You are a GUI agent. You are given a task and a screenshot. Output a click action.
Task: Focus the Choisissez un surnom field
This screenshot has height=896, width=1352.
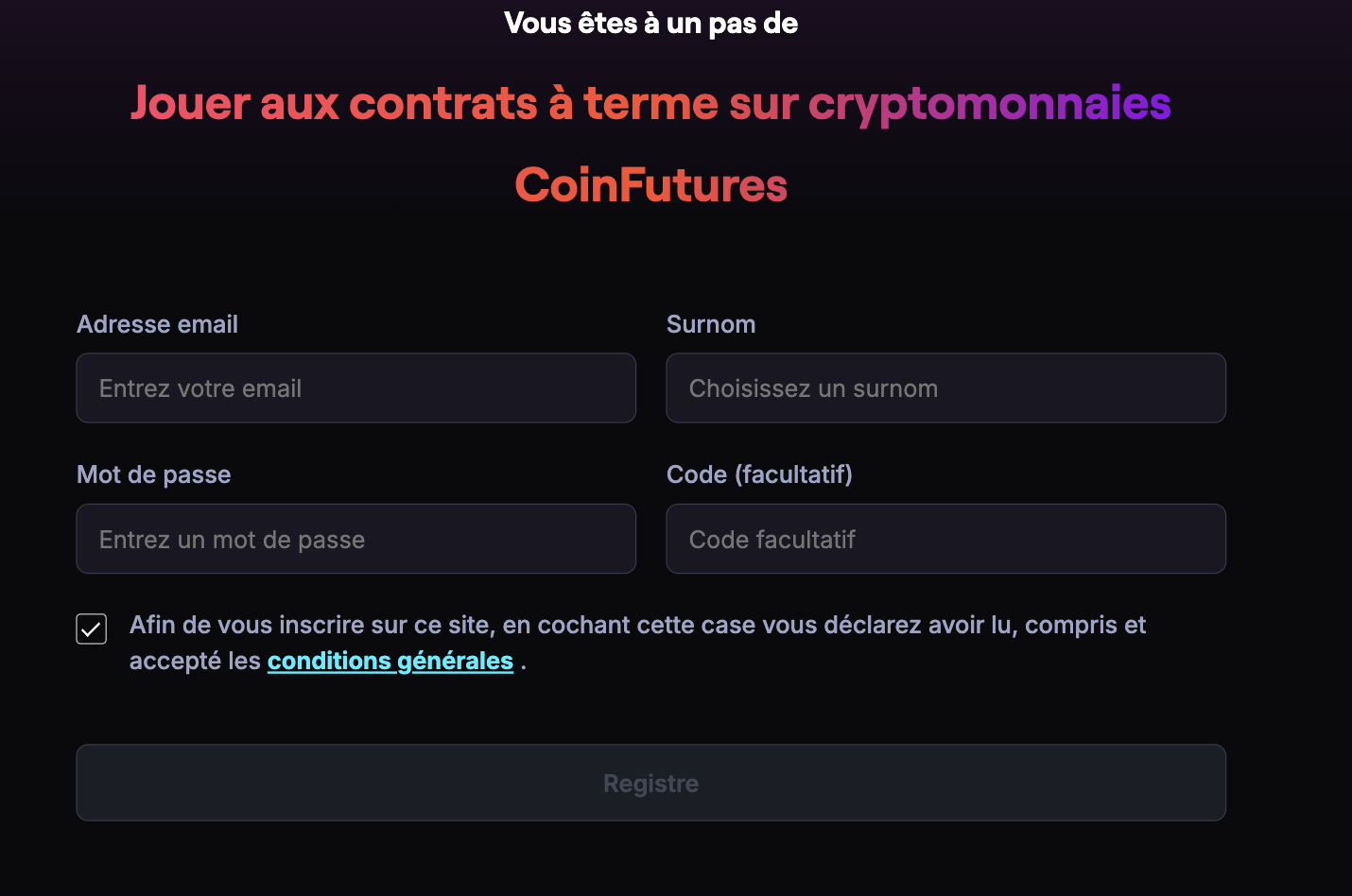(x=945, y=388)
